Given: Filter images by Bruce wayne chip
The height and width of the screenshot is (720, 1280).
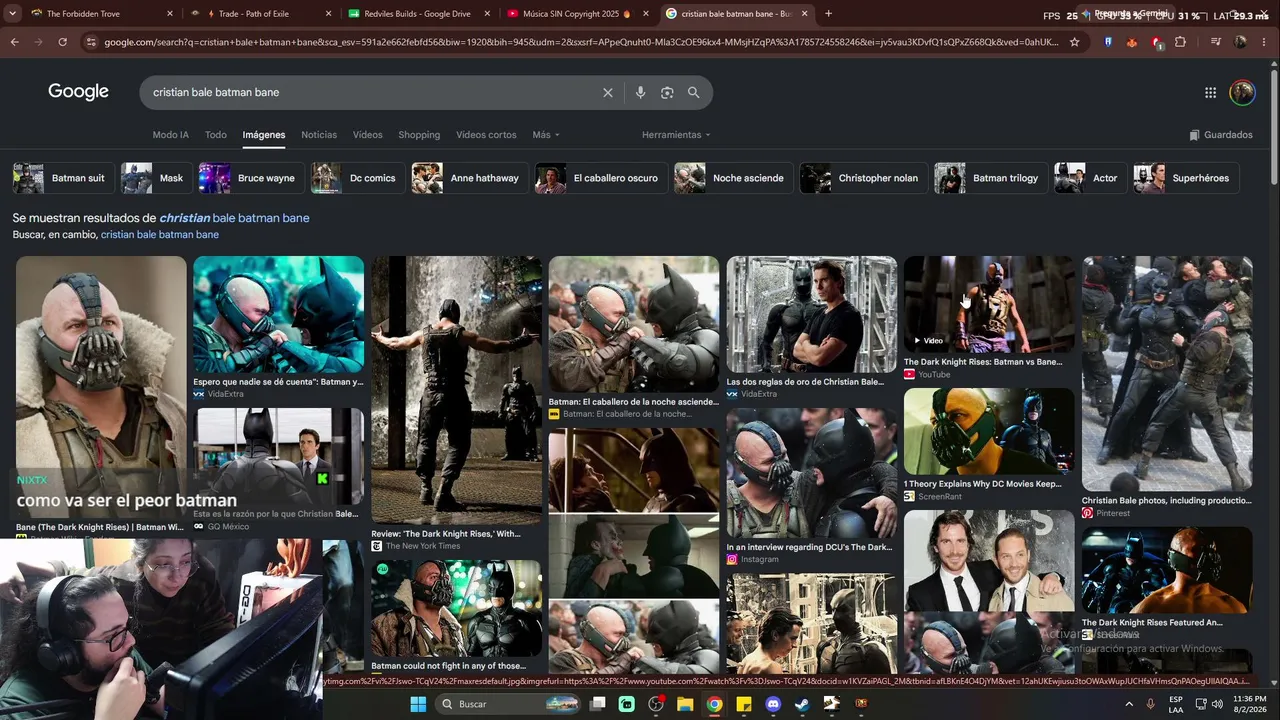Looking at the screenshot, I should [x=250, y=178].
